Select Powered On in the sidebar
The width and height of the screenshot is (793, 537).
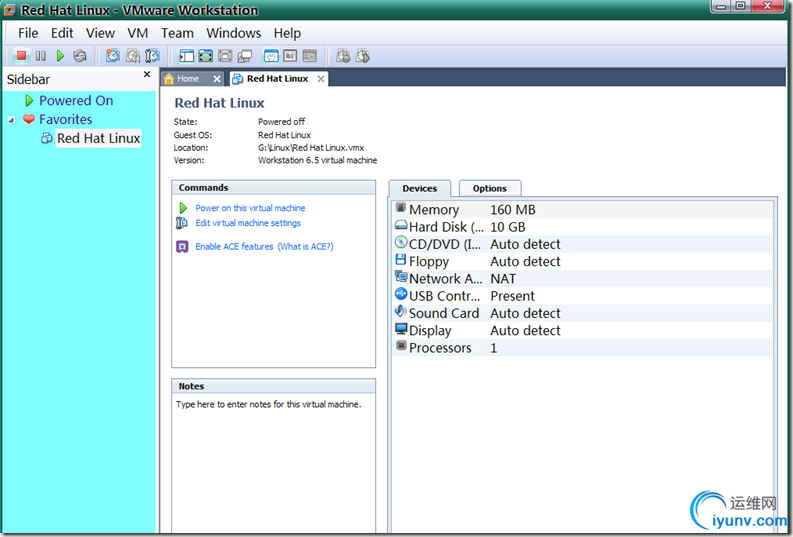pyautogui.click(x=76, y=100)
